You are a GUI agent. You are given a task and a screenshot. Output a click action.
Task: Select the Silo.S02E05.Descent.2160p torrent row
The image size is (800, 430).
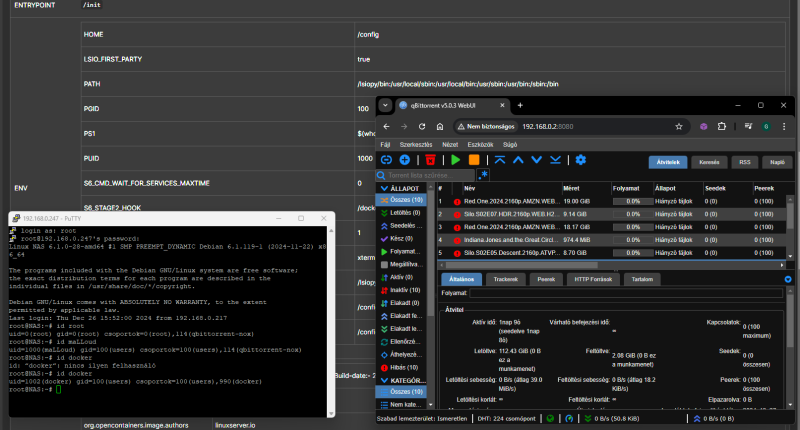pyautogui.click(x=611, y=252)
